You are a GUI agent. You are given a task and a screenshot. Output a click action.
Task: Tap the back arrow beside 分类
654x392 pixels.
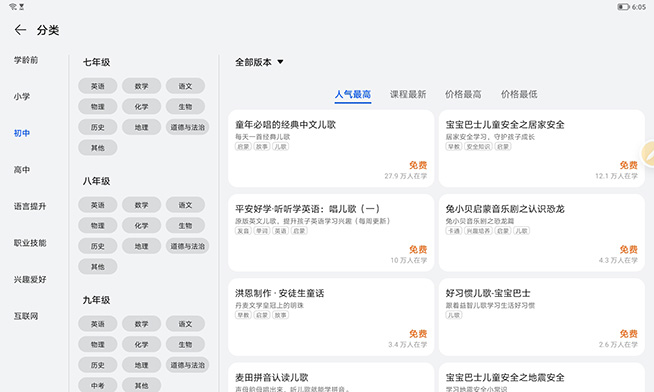tap(20, 30)
